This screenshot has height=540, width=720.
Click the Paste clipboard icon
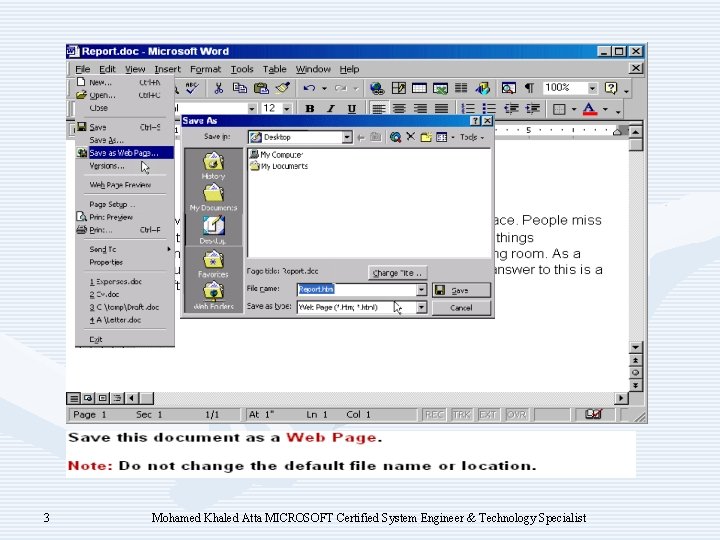click(x=261, y=88)
